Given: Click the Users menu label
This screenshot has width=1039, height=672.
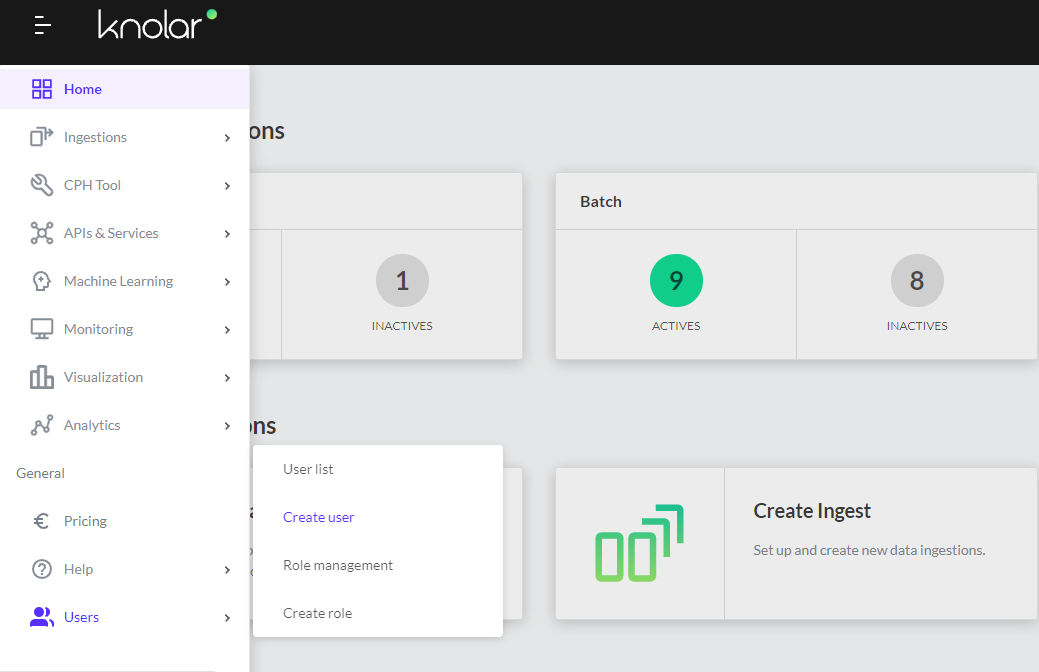Looking at the screenshot, I should tap(82, 617).
